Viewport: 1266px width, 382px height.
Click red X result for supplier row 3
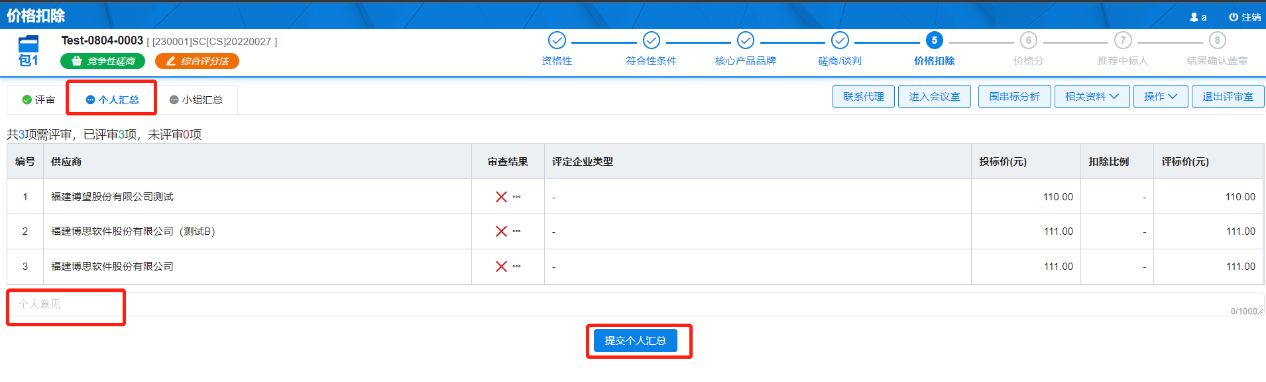point(501,267)
